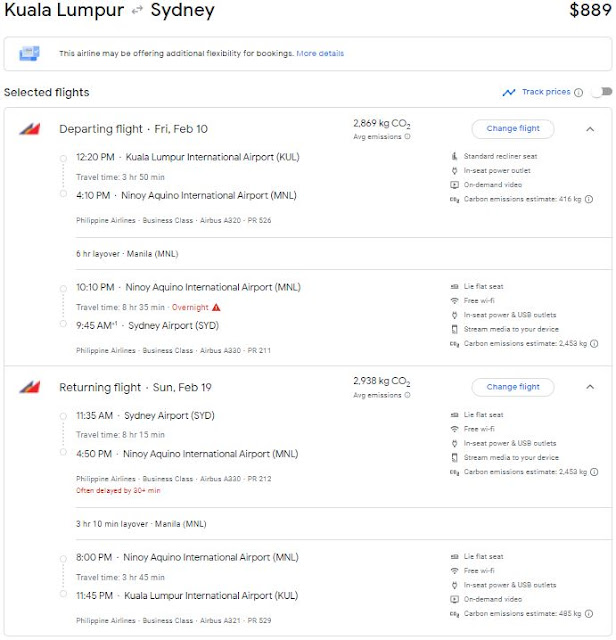Click the Track prices trend line icon
The image size is (616, 640).
coord(509,93)
